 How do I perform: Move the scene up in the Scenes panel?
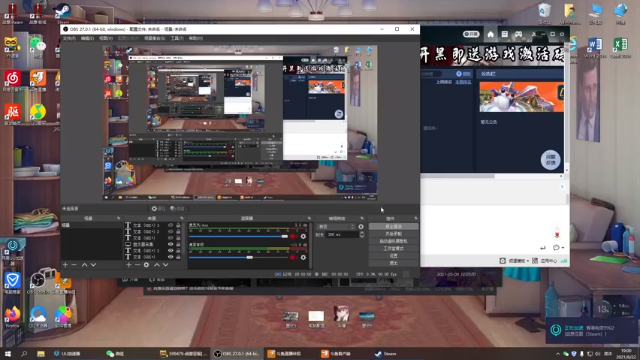(x=84, y=264)
